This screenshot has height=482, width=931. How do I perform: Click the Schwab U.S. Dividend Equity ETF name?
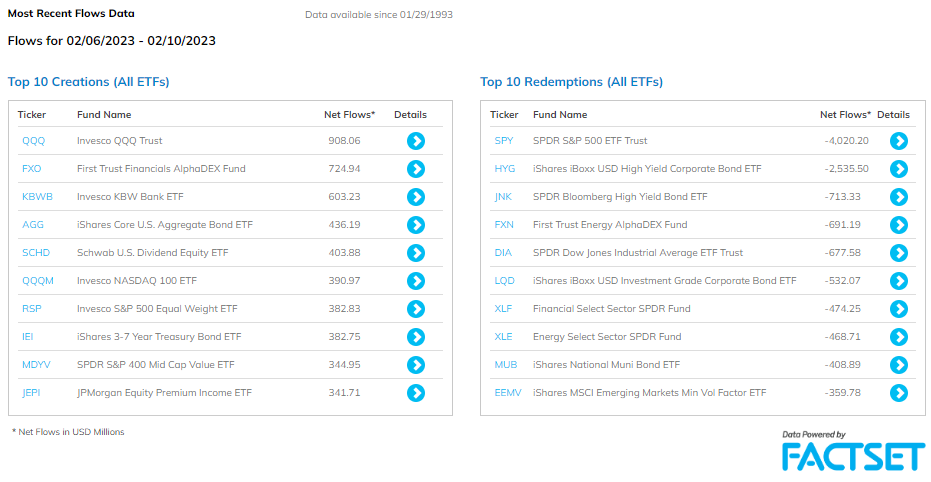(153, 252)
